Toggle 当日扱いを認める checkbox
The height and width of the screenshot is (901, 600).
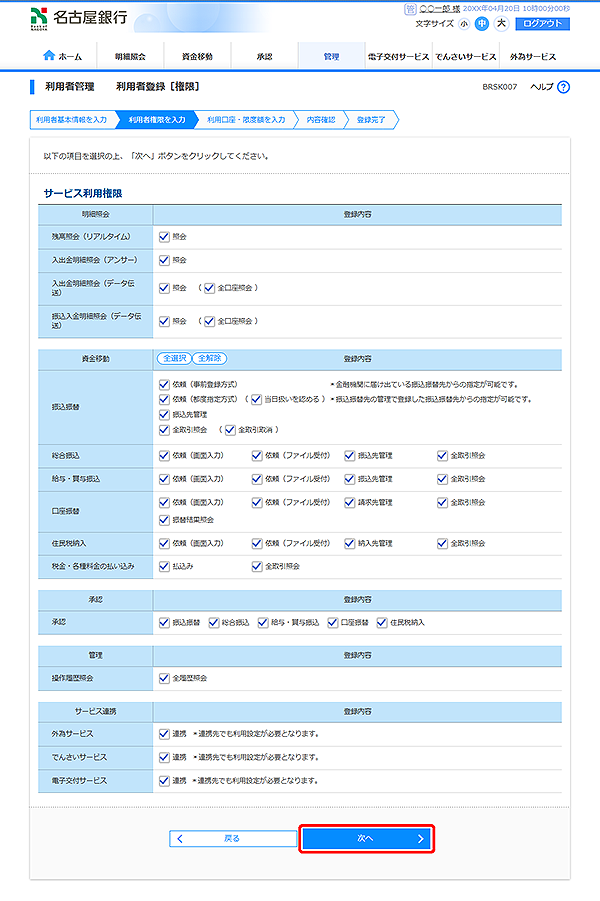pyautogui.click(x=257, y=399)
